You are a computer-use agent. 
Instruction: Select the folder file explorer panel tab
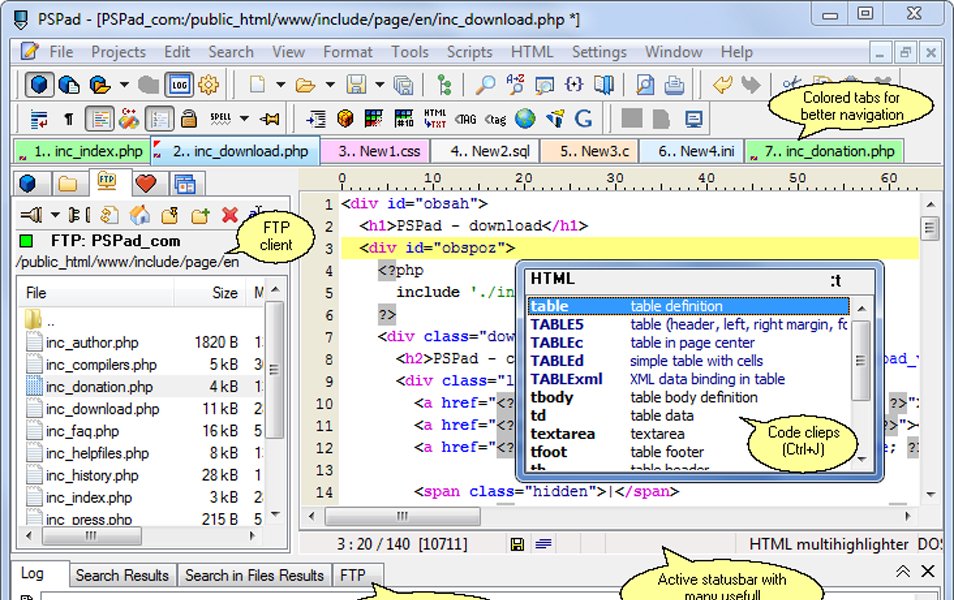(68, 183)
